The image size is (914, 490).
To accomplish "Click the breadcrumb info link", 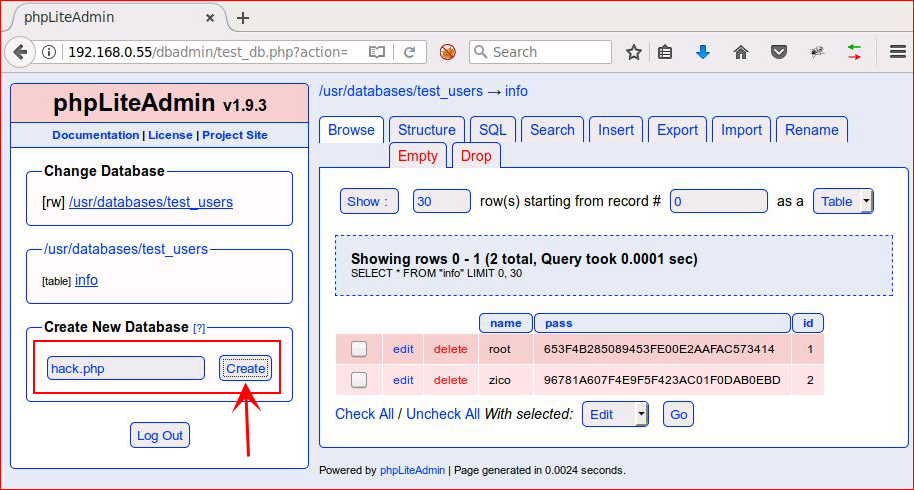I will pos(516,91).
